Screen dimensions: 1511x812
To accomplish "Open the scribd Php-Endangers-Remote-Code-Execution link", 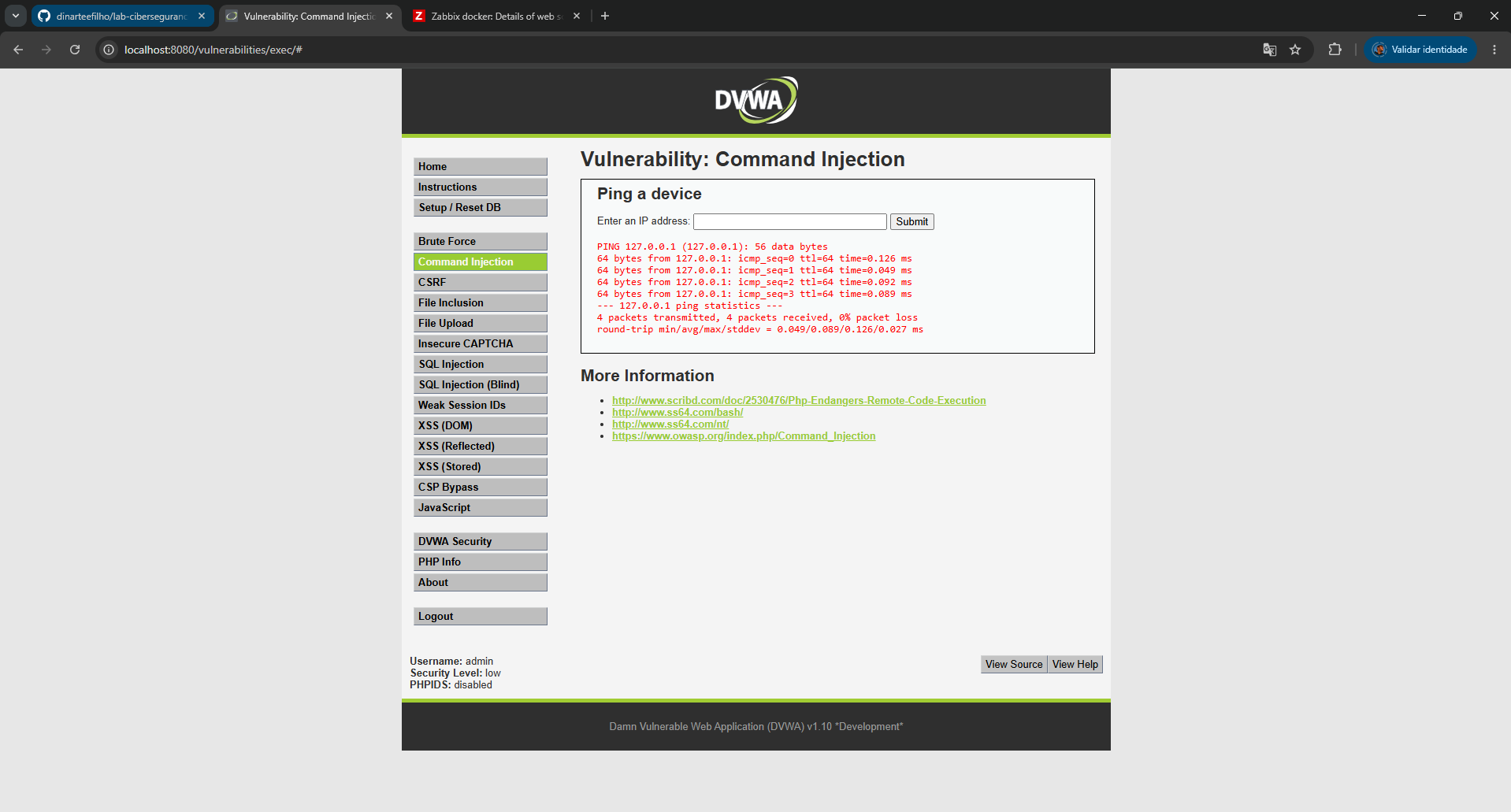I will [799, 400].
